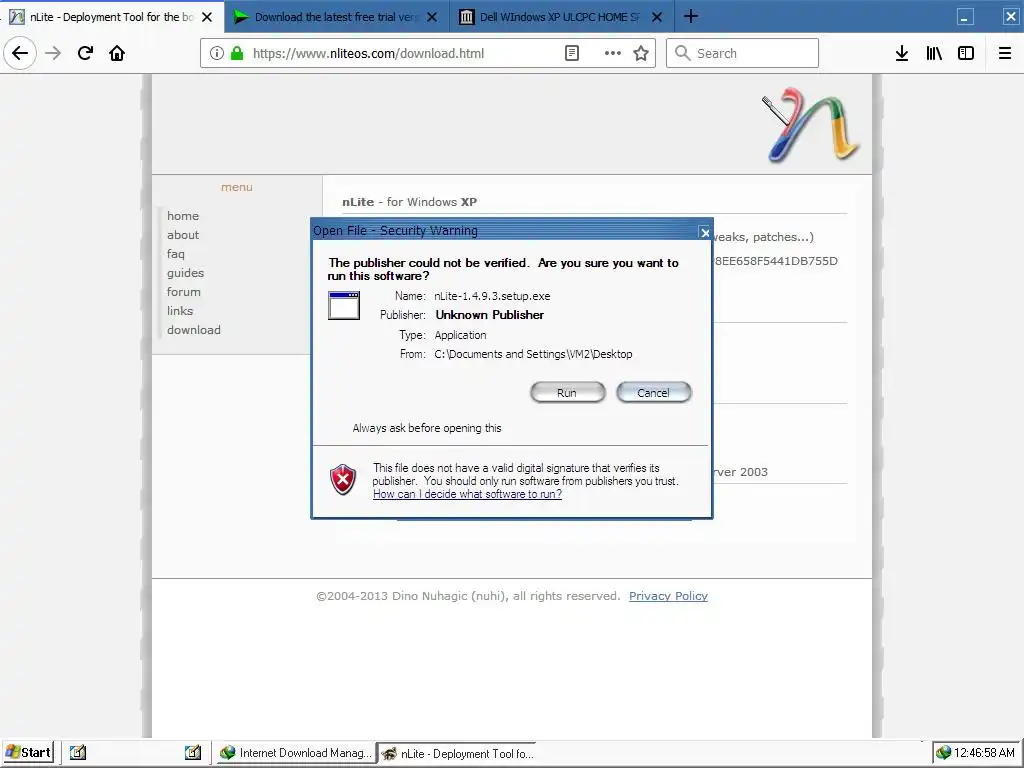Screen dimensions: 1024x768
Task: Focus the browser Search box
Action: (742, 53)
